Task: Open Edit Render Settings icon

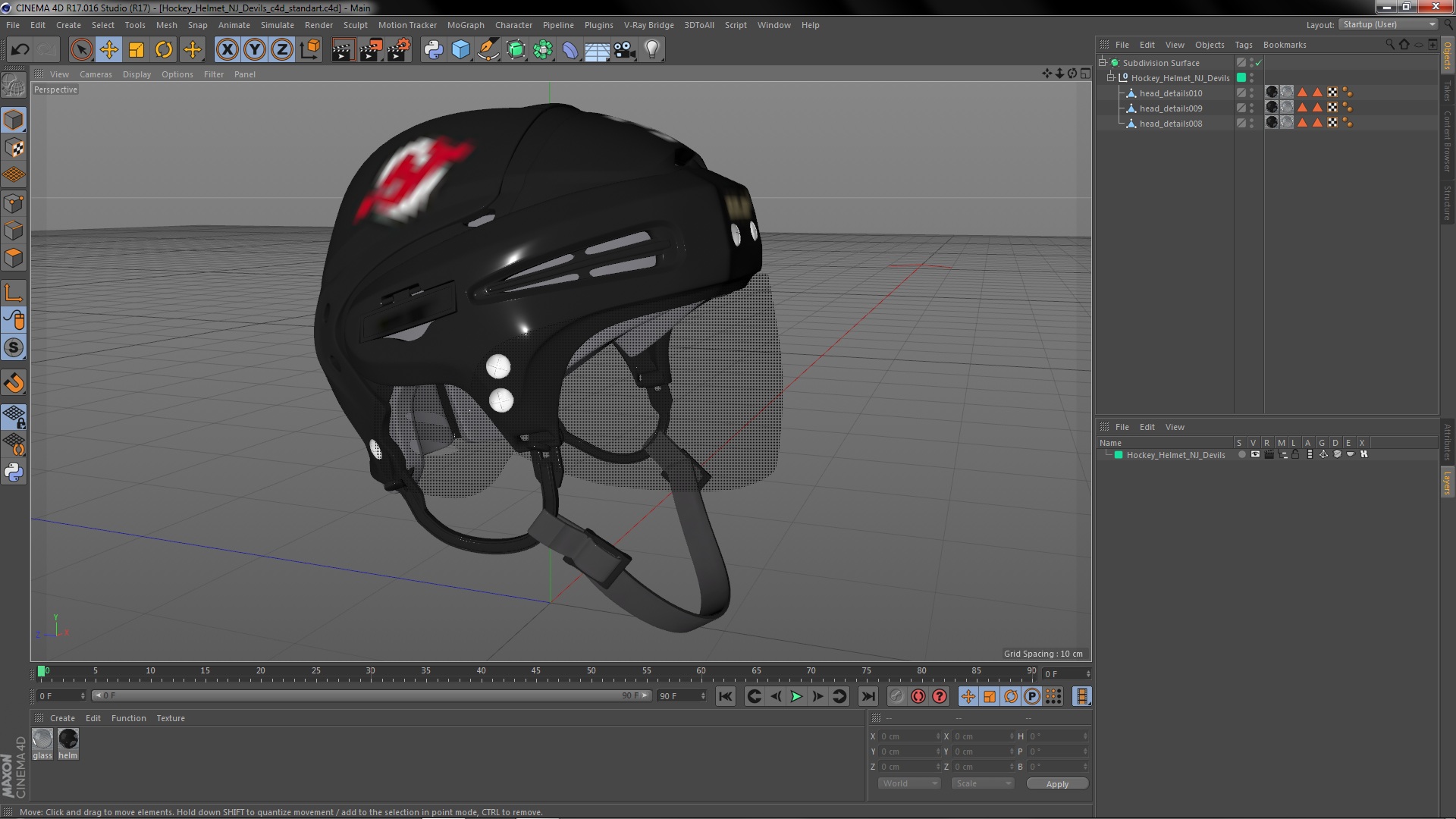Action: (398, 50)
